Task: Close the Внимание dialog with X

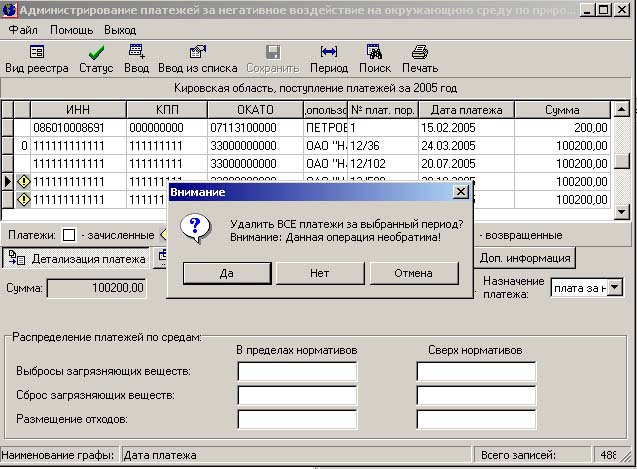Action: click(x=460, y=191)
